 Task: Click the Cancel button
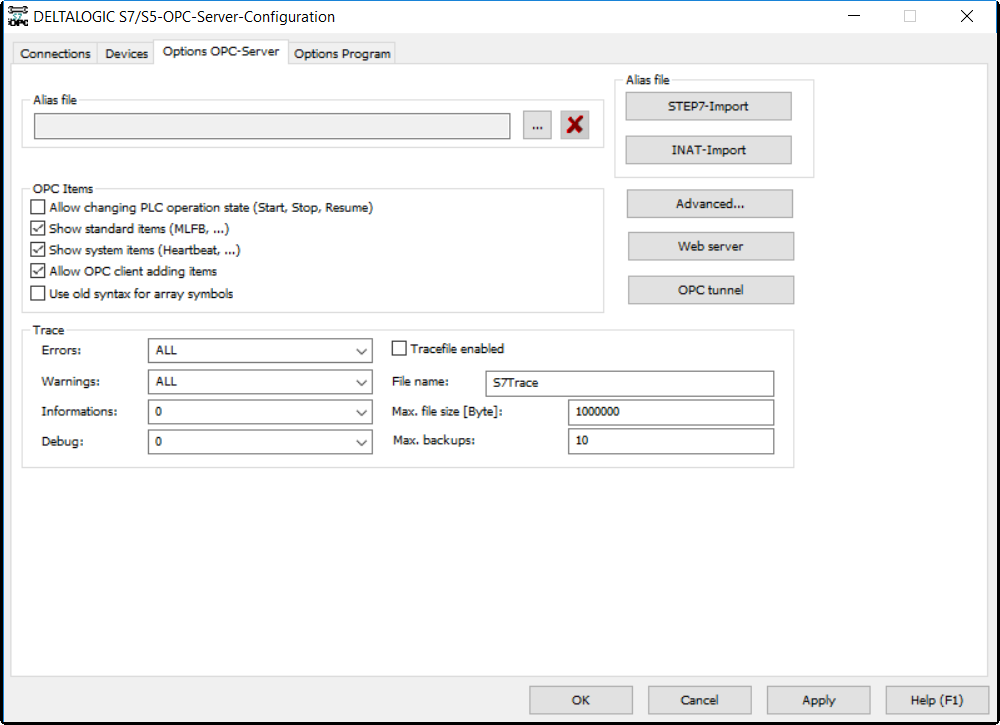pyautogui.click(x=700, y=700)
